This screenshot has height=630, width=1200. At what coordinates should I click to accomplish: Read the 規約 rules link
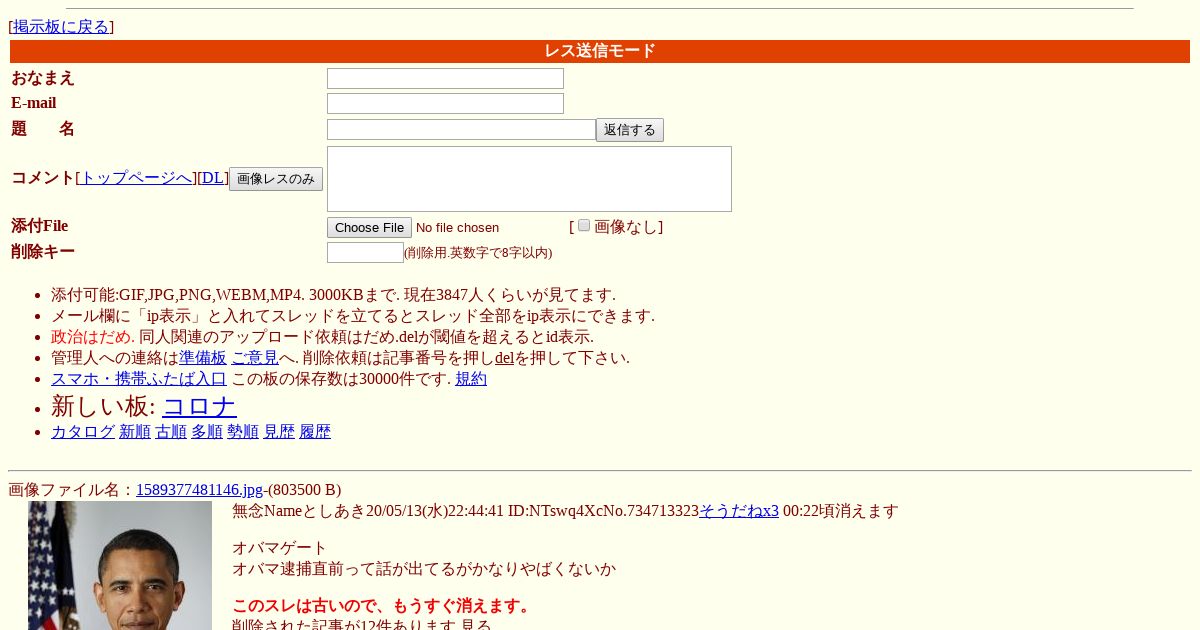coord(471,379)
